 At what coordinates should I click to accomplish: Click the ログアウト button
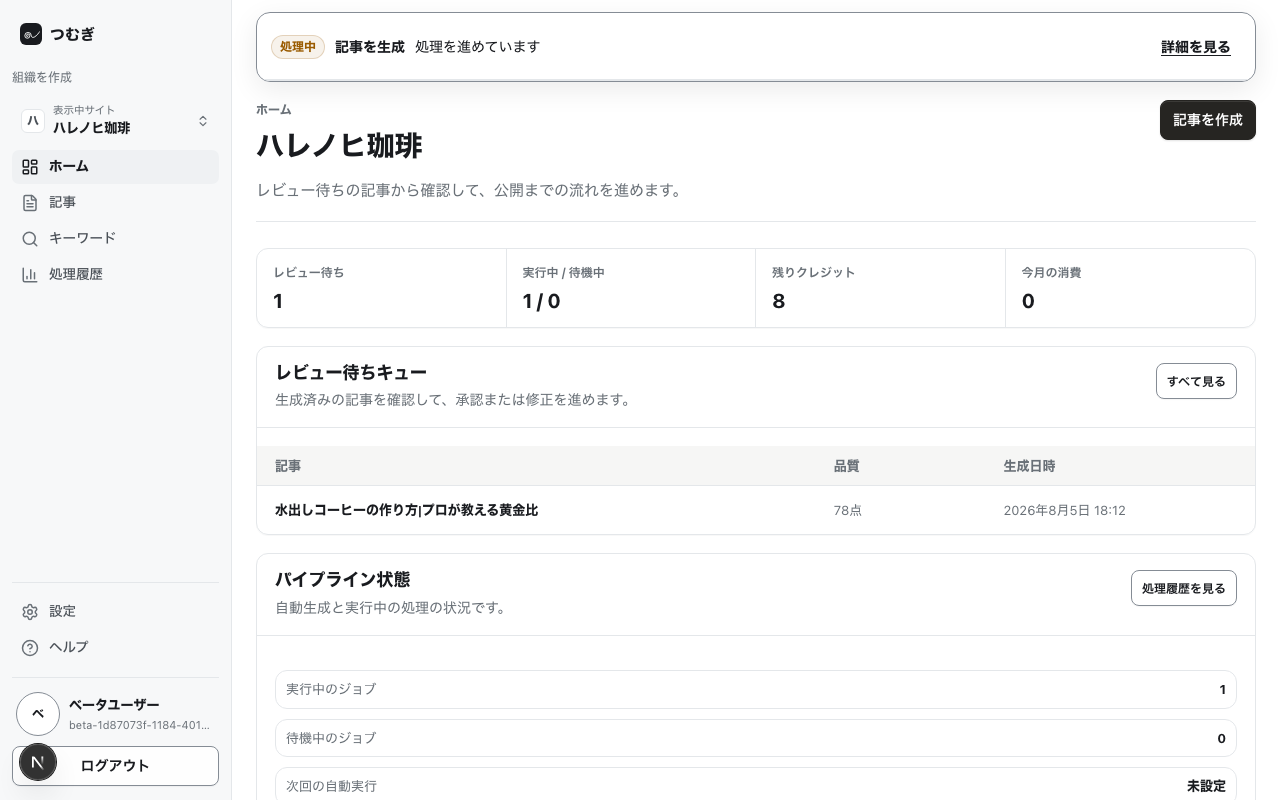coord(115,766)
